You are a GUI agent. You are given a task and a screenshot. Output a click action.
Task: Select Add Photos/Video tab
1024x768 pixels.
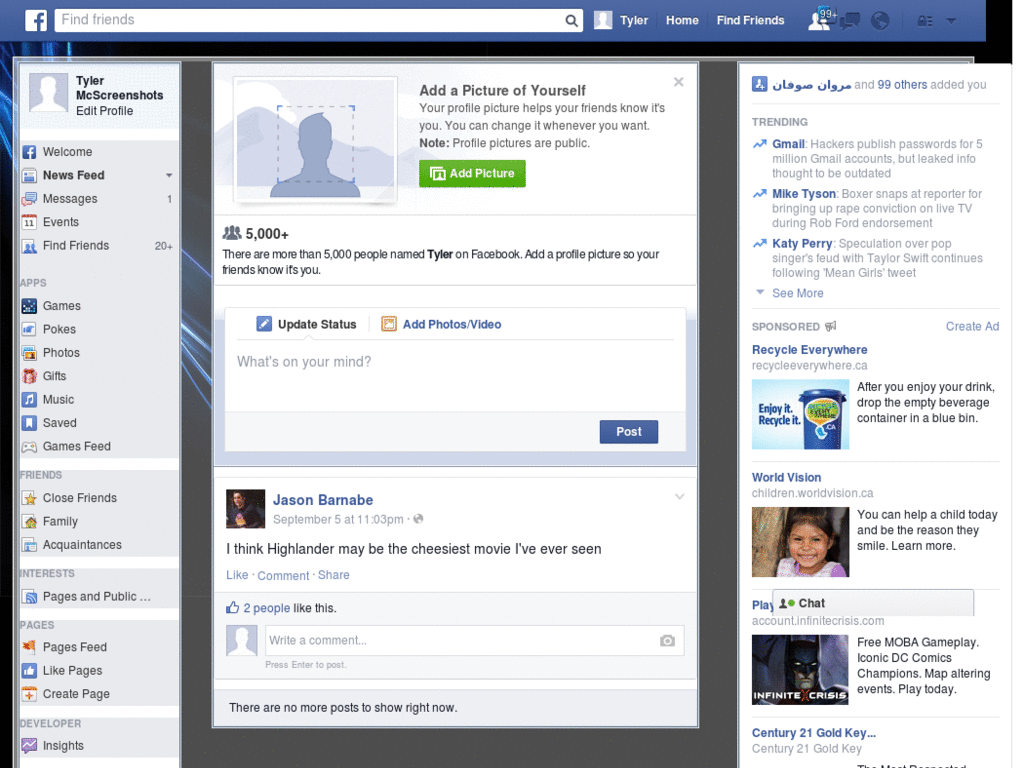point(441,324)
